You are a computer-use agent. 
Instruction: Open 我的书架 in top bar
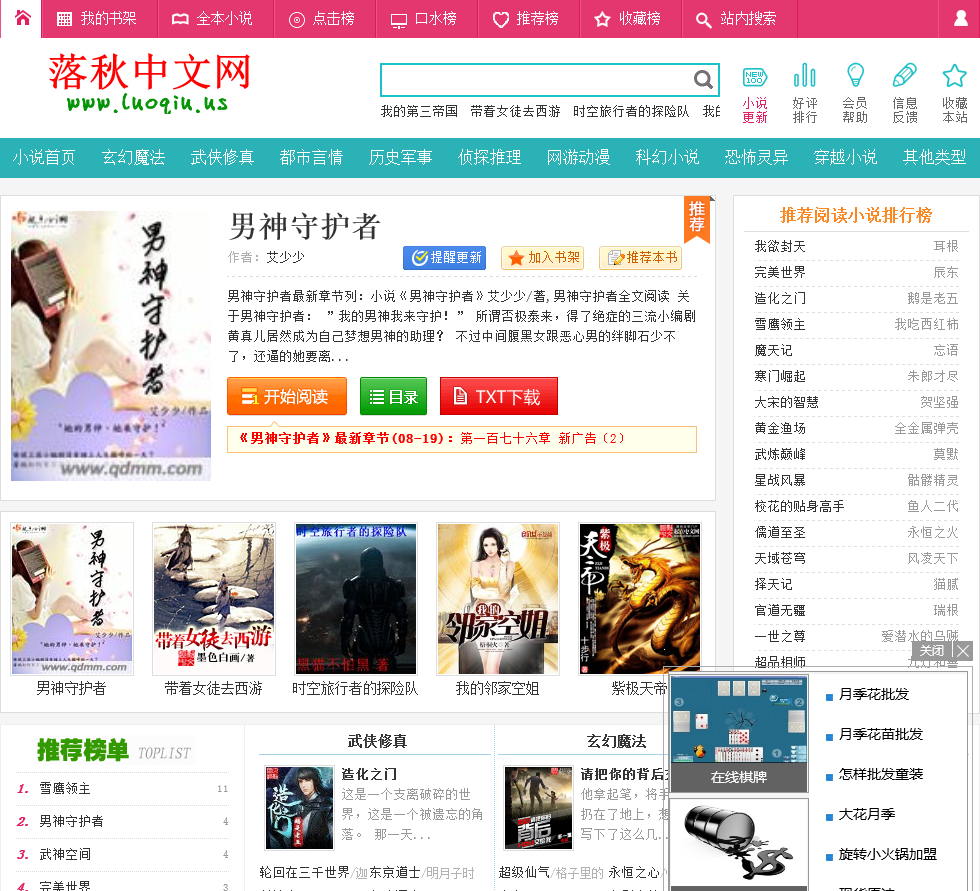click(97, 19)
